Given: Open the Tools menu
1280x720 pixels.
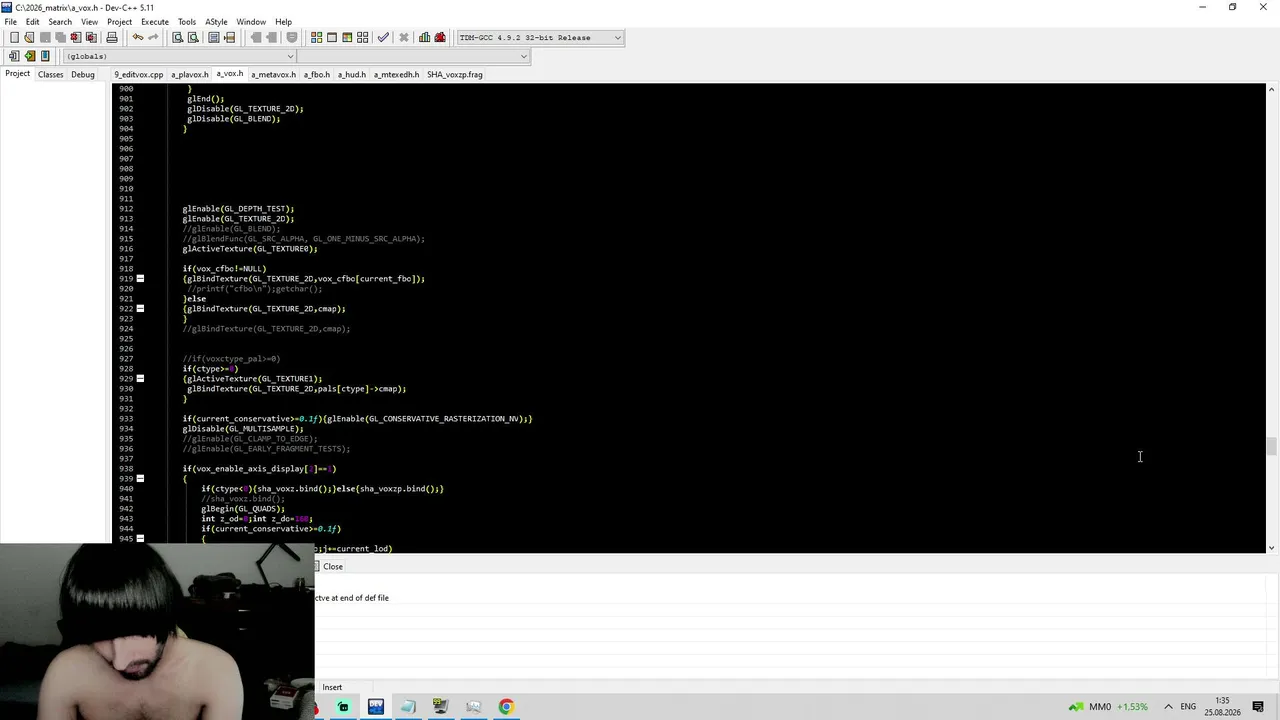Looking at the screenshot, I should coord(187,21).
